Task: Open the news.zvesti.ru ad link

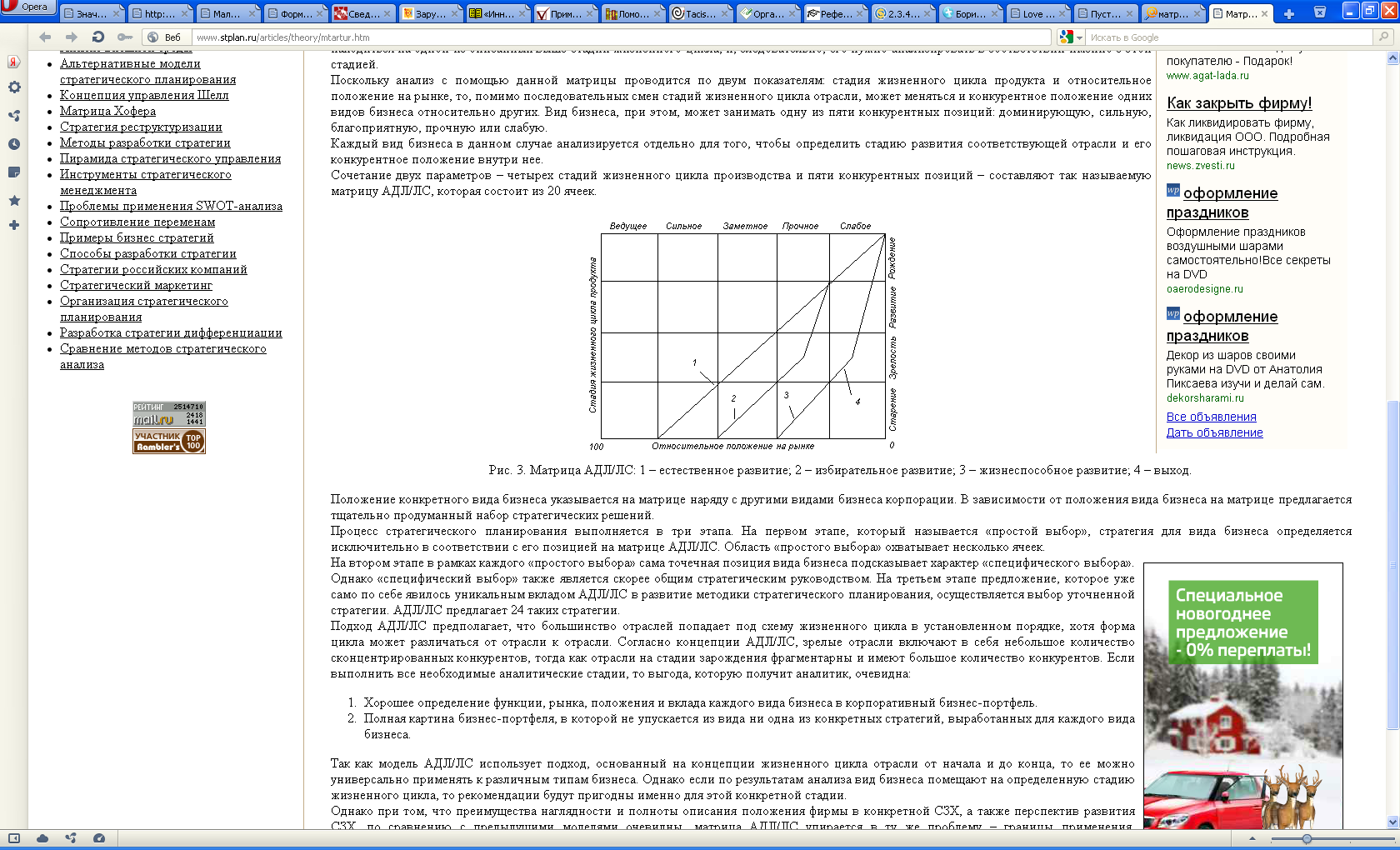Action: tap(1201, 166)
